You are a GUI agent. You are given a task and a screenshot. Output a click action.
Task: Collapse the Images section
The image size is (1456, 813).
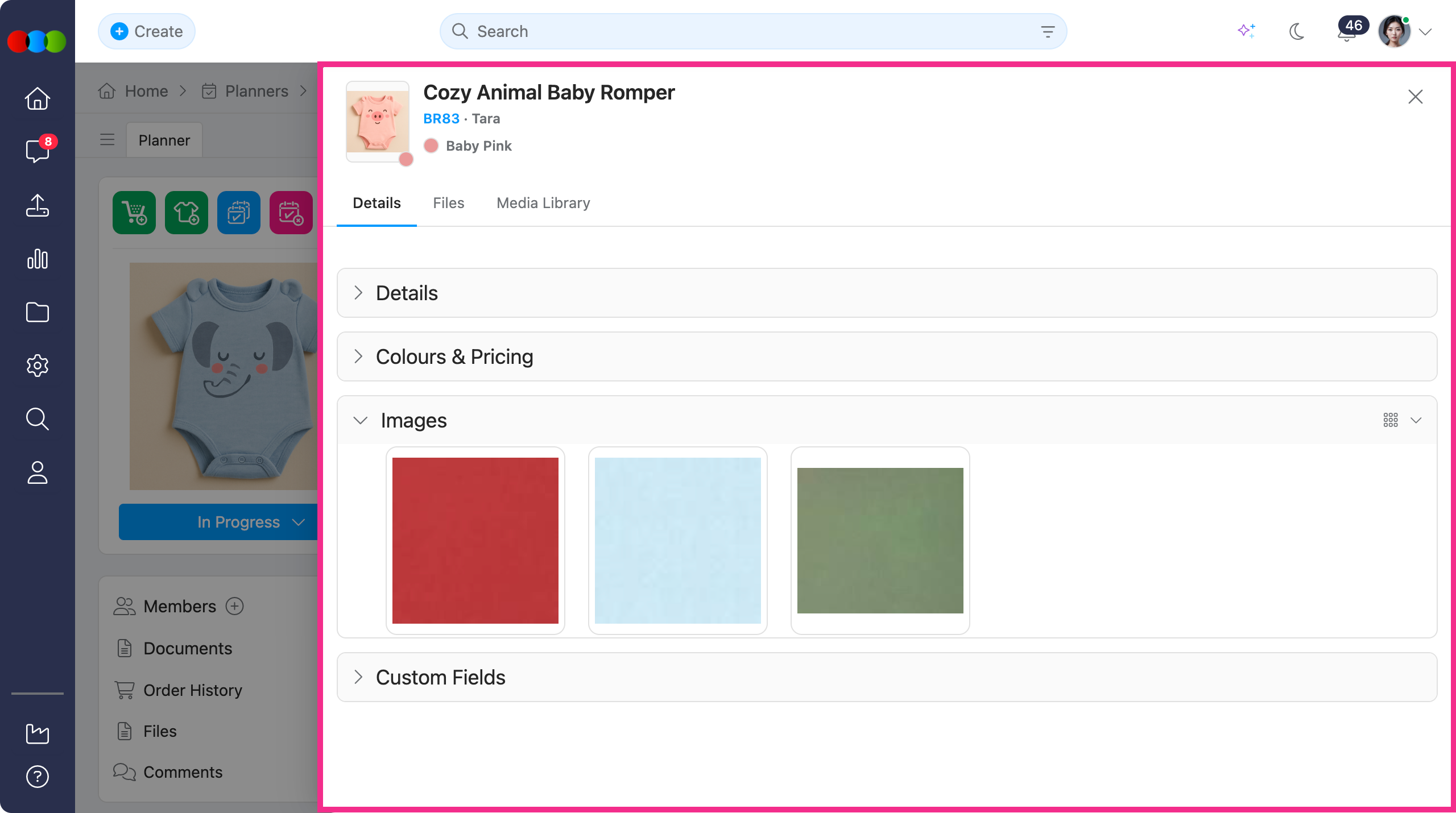click(x=361, y=420)
